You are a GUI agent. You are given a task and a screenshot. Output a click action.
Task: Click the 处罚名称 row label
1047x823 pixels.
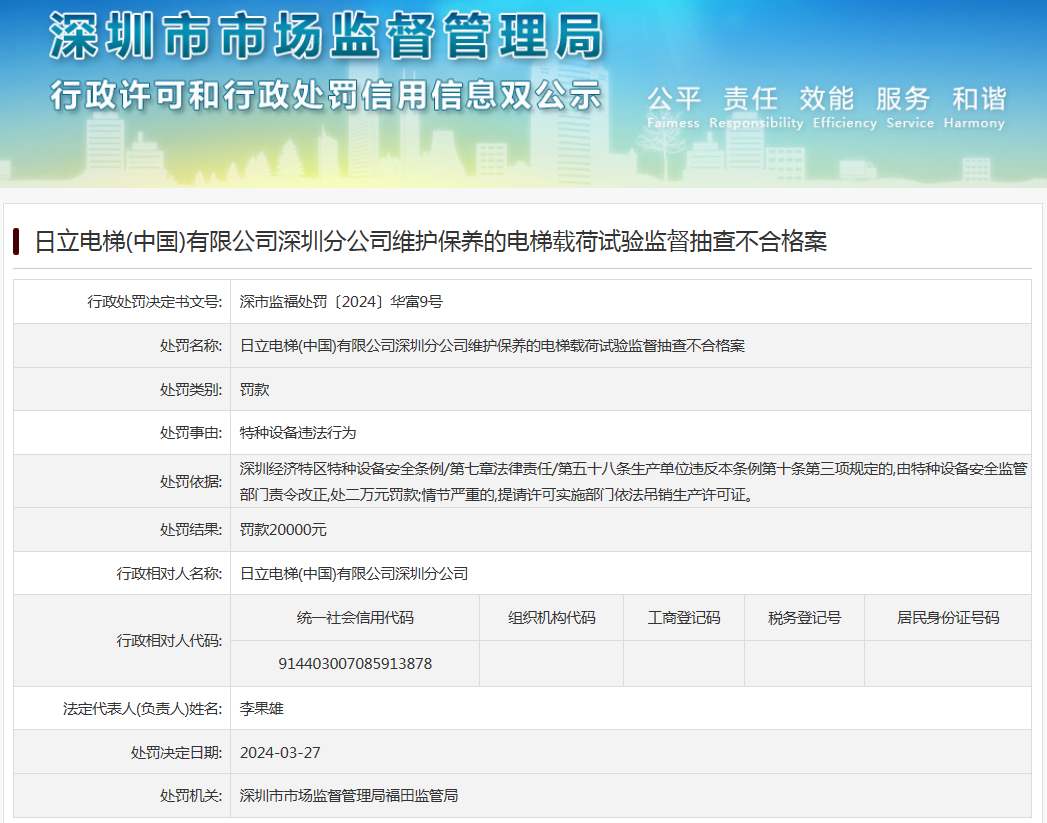[190, 346]
